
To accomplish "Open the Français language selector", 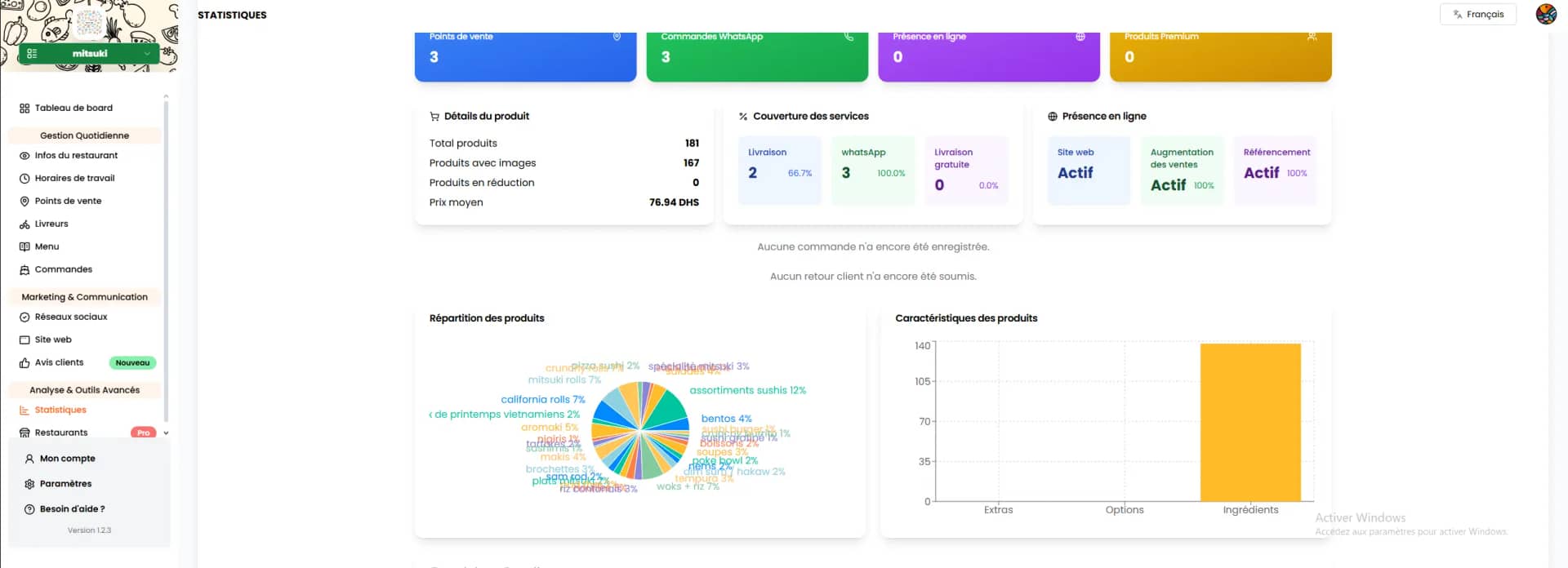I will [x=1477, y=15].
